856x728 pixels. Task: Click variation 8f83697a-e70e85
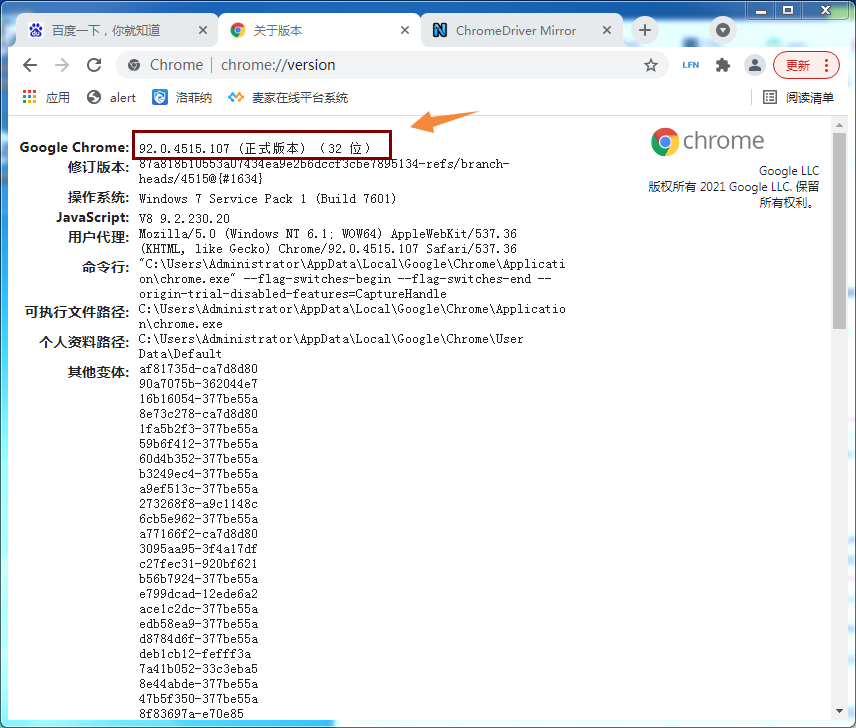tap(191, 714)
